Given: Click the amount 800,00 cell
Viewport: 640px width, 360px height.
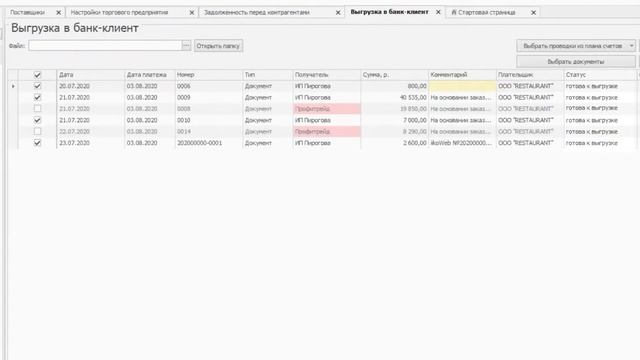Looking at the screenshot, I should click(x=394, y=86).
